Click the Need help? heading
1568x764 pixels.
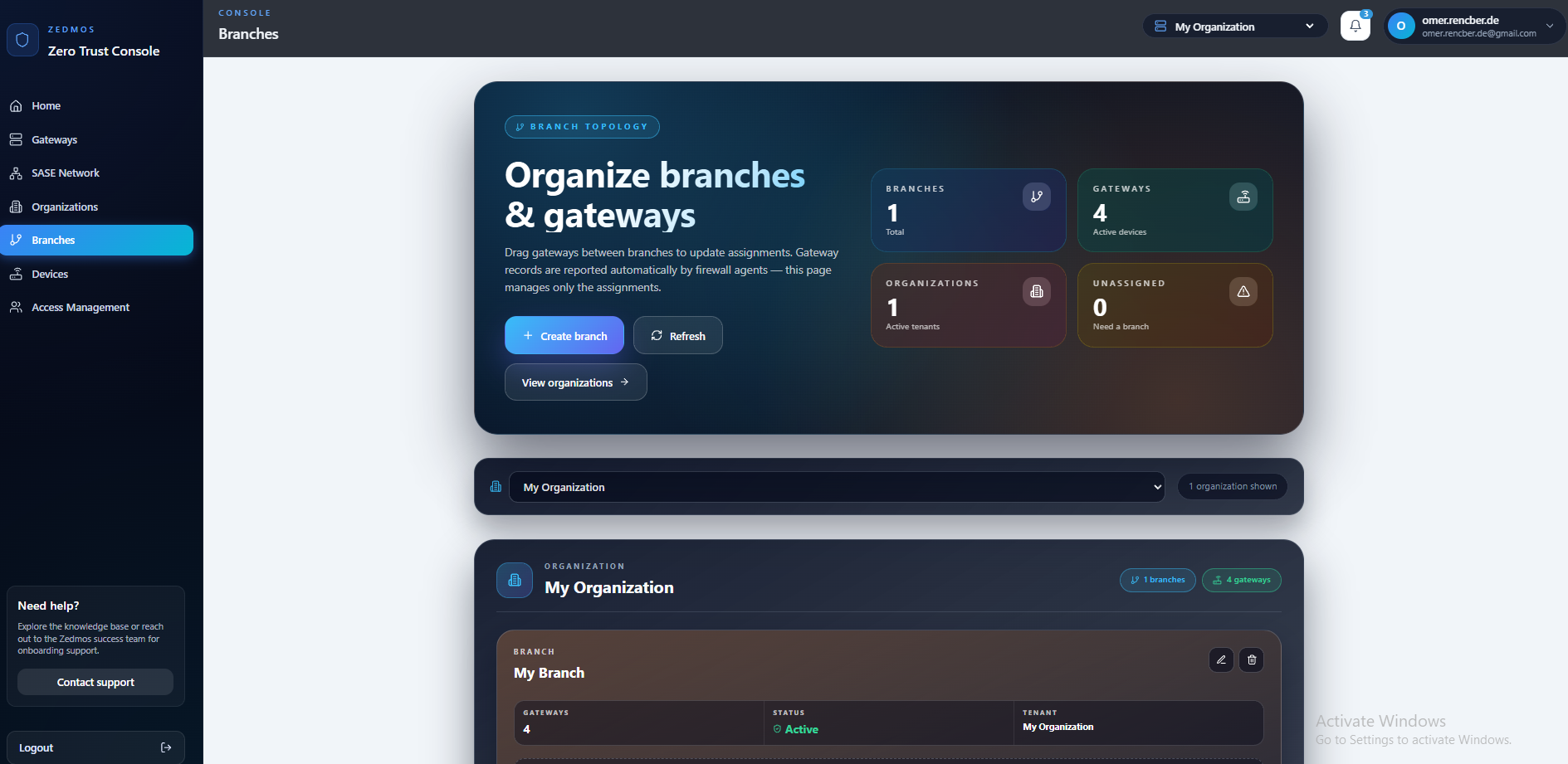48,606
